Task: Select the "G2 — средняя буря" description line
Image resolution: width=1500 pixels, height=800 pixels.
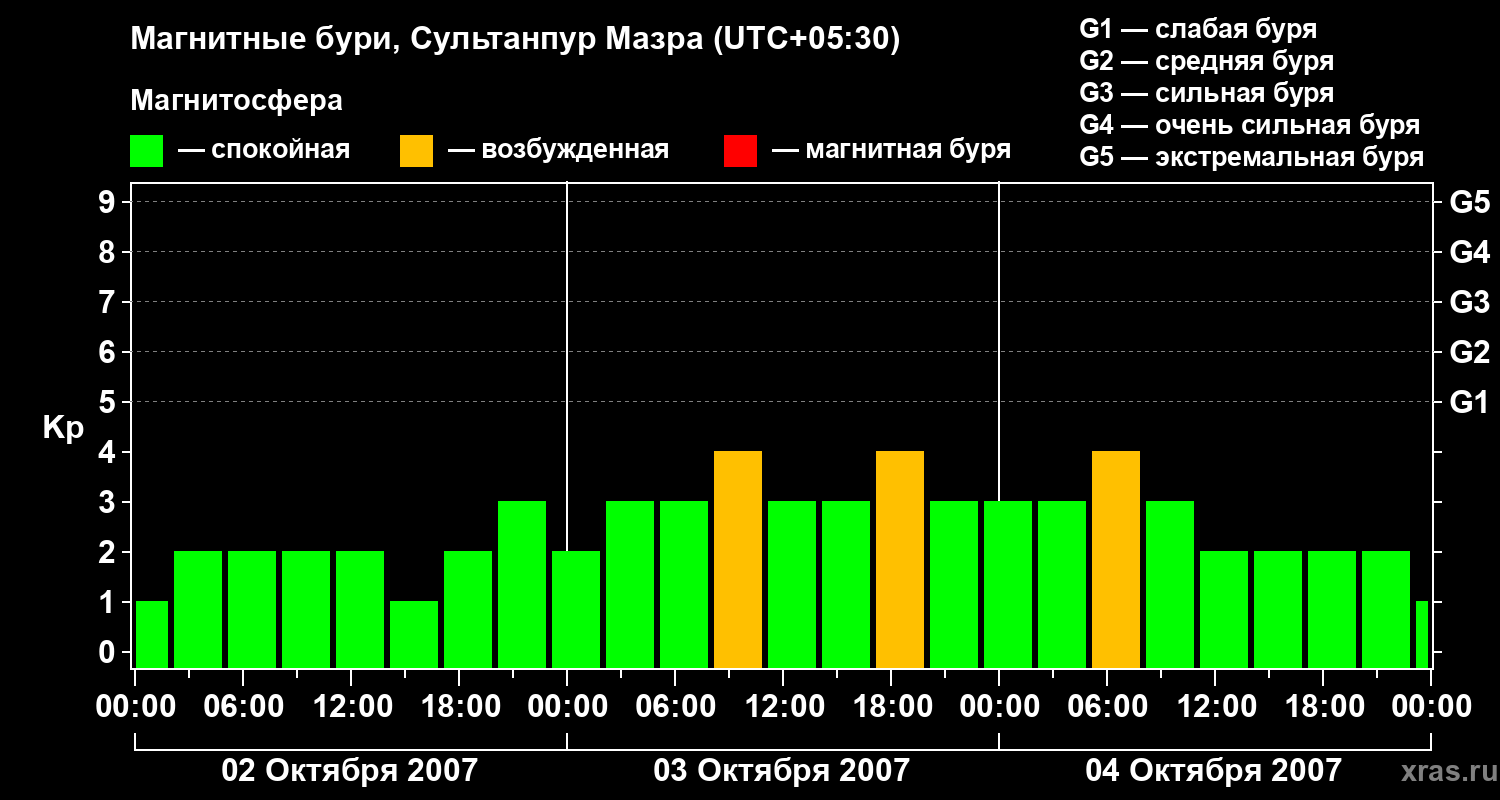Action: [1207, 61]
